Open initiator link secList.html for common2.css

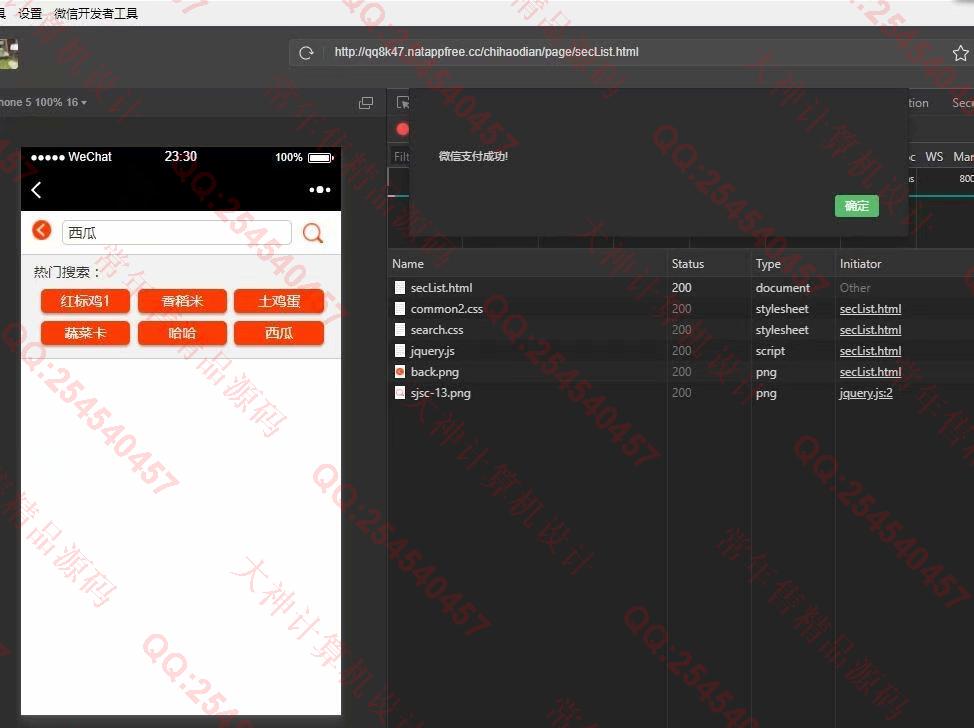tap(870, 309)
